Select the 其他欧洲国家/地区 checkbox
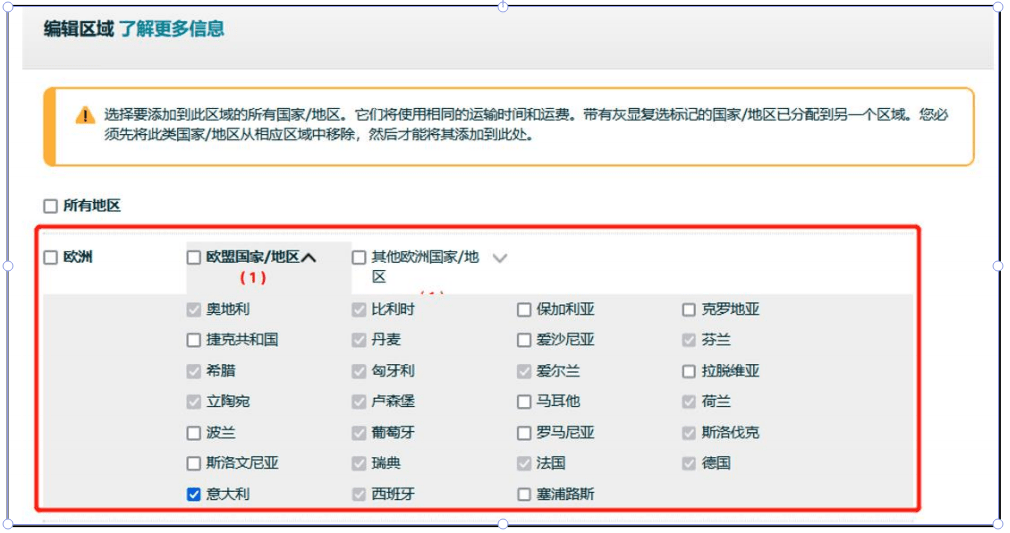The height and width of the screenshot is (533, 1010). point(359,258)
